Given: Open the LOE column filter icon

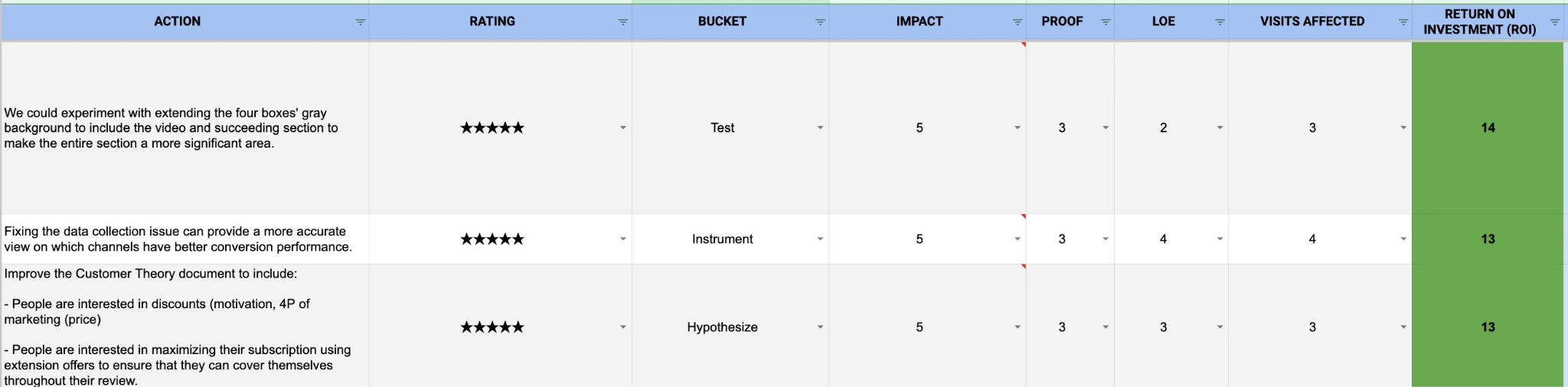Looking at the screenshot, I should pyautogui.click(x=1220, y=22).
